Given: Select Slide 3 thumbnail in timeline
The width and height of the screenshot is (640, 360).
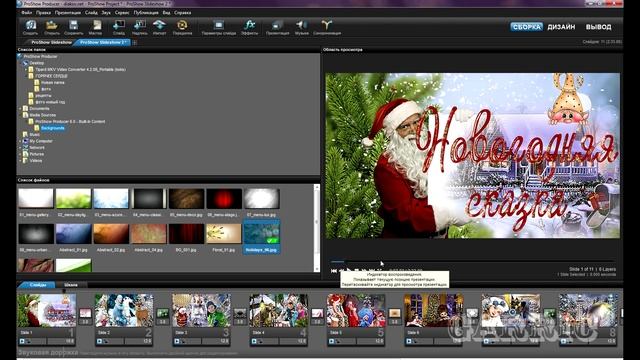Looking at the screenshot, I should [201, 311].
